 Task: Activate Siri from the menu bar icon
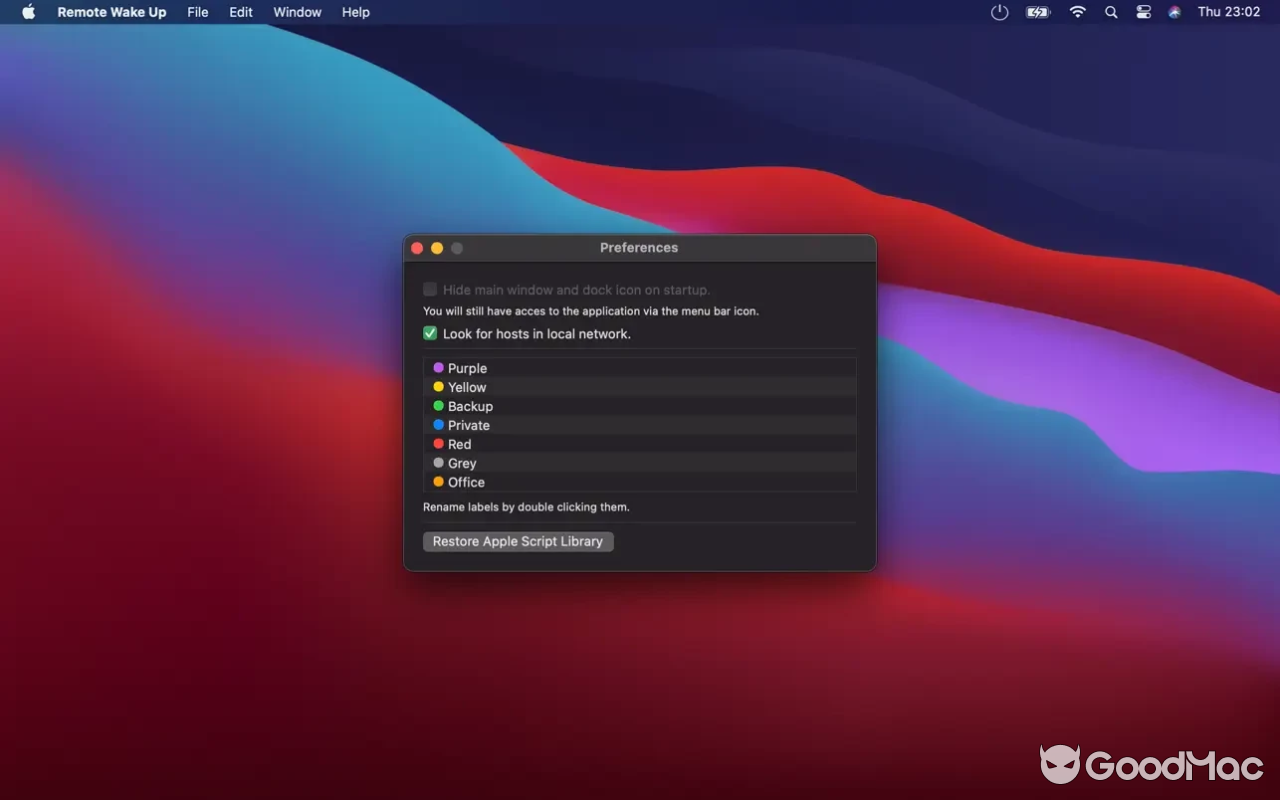pyautogui.click(x=1174, y=12)
